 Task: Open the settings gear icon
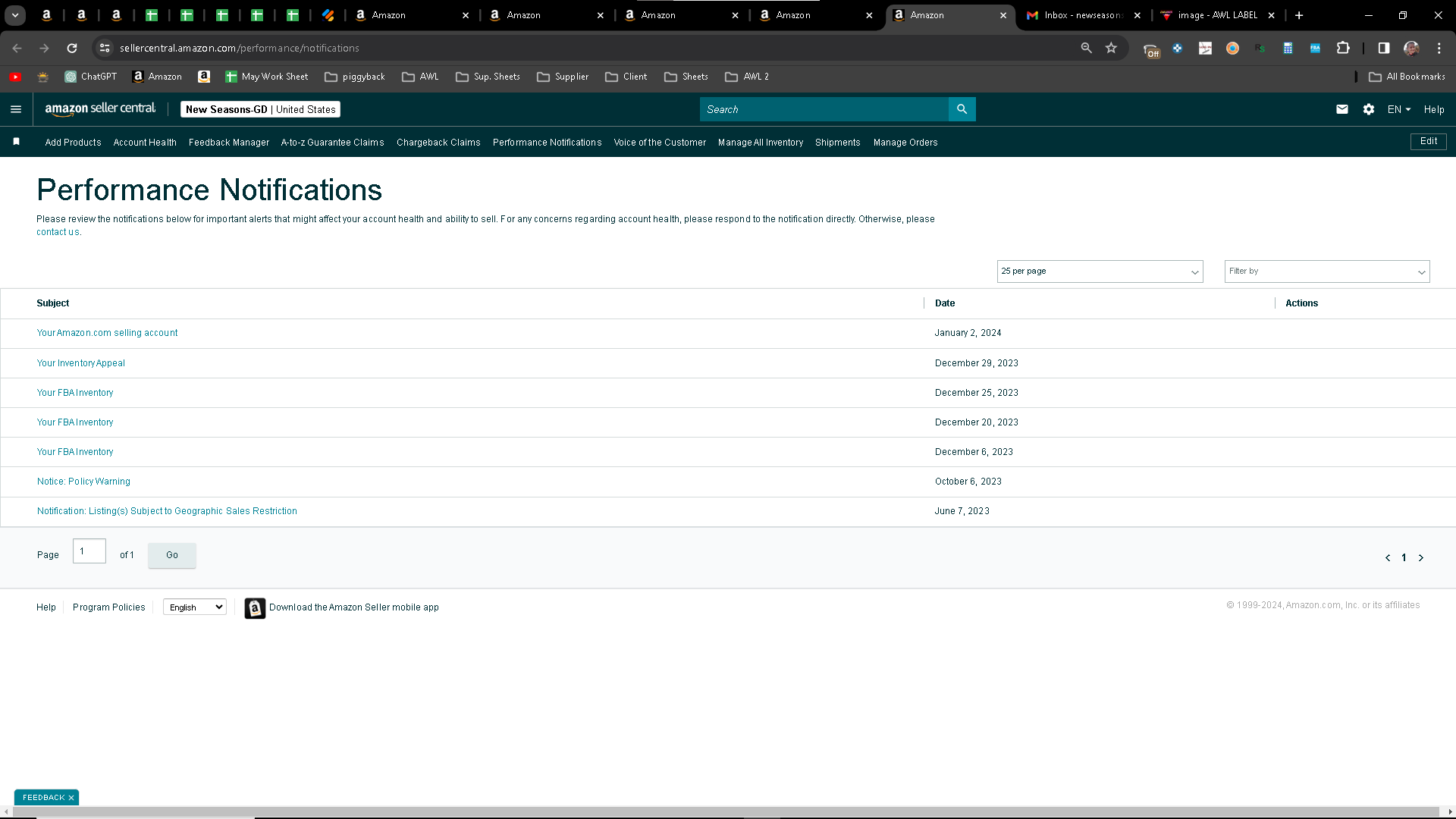[x=1368, y=109]
